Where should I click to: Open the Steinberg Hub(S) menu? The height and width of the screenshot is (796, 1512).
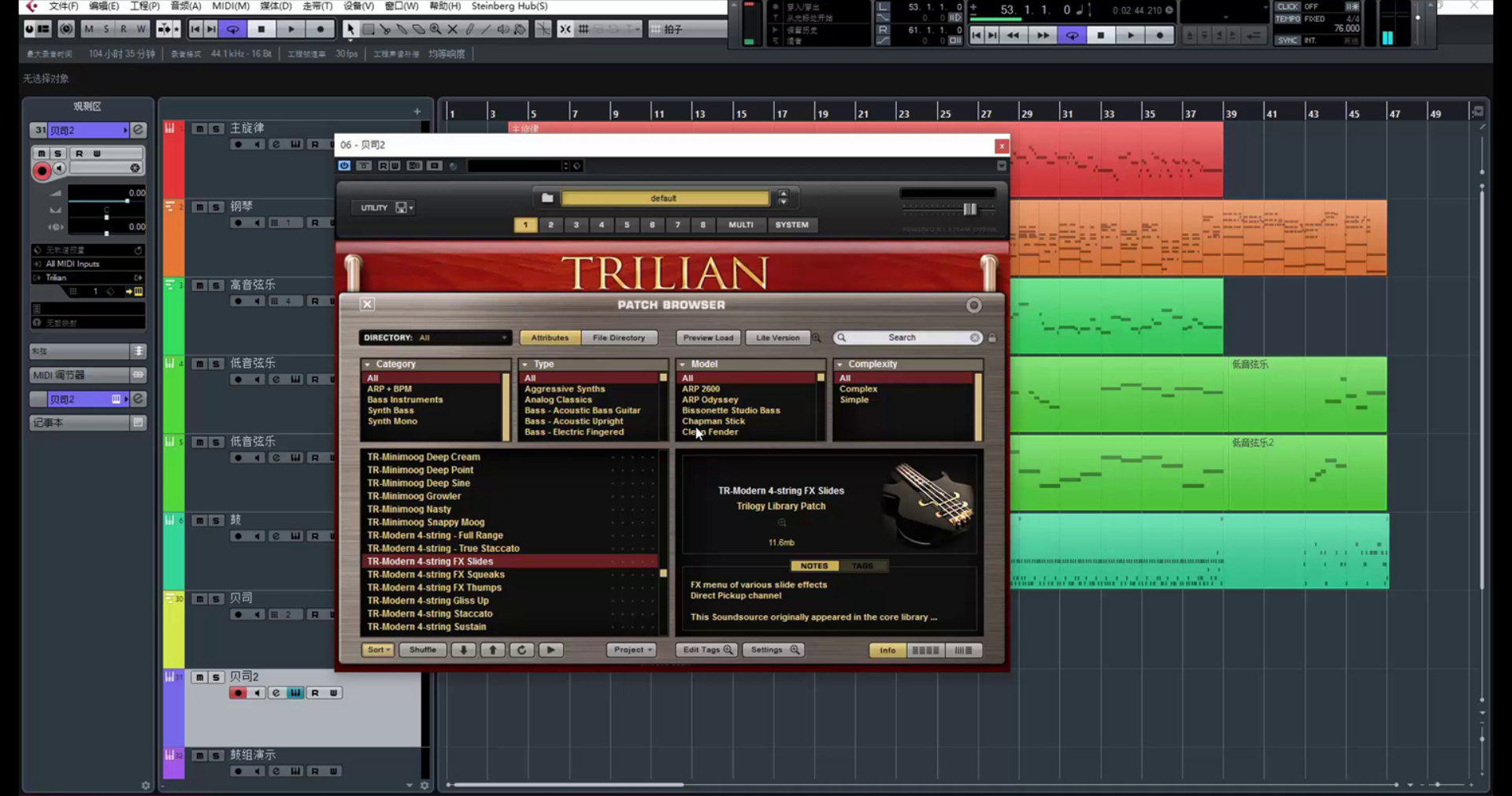pyautogui.click(x=510, y=6)
